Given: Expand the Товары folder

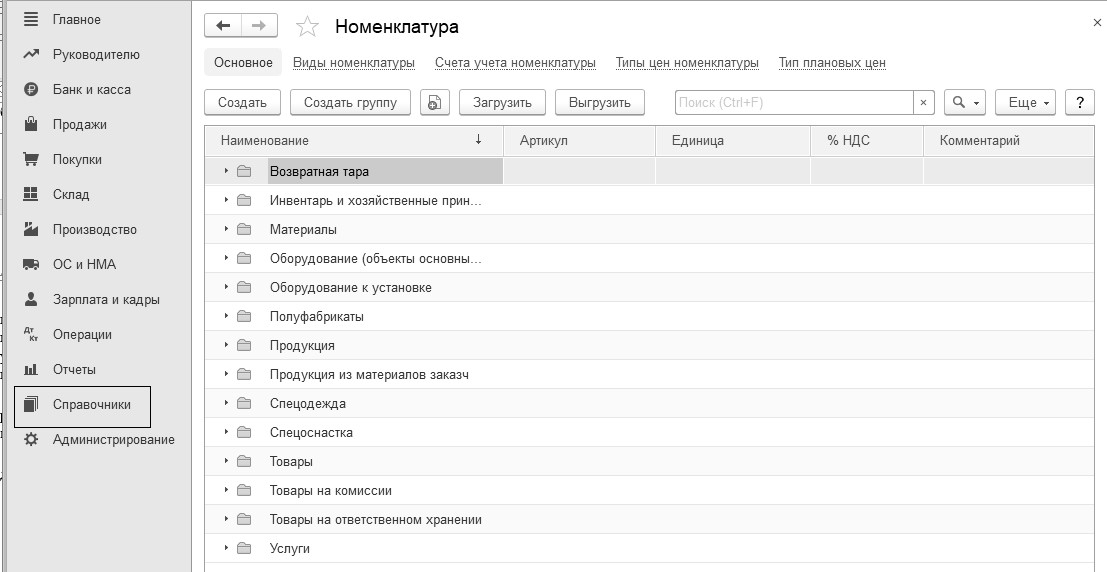Looking at the screenshot, I should click(x=227, y=462).
